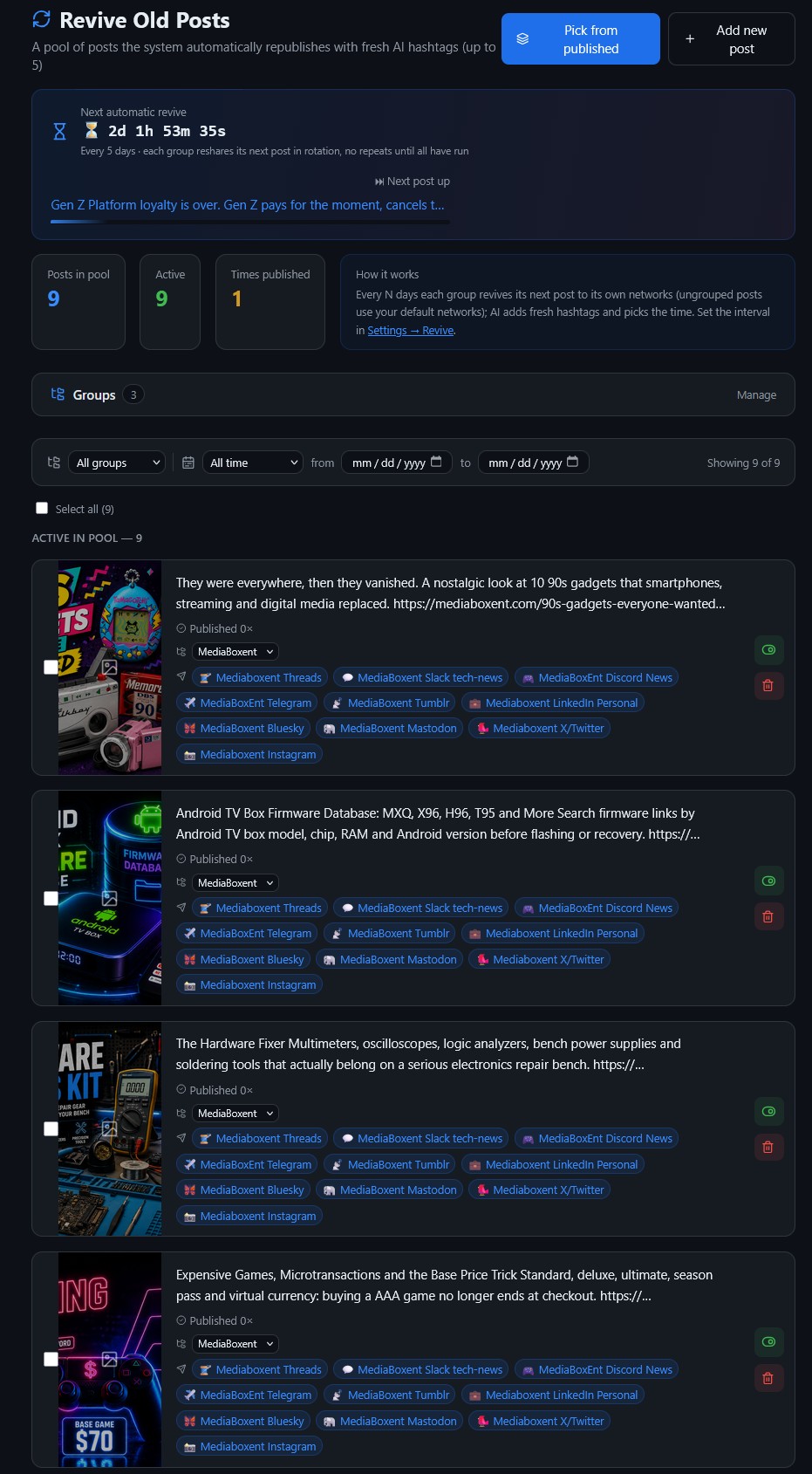812x1474 pixels.
Task: Remove the Hardware Fixer post via its trash icon
Action: click(768, 1147)
